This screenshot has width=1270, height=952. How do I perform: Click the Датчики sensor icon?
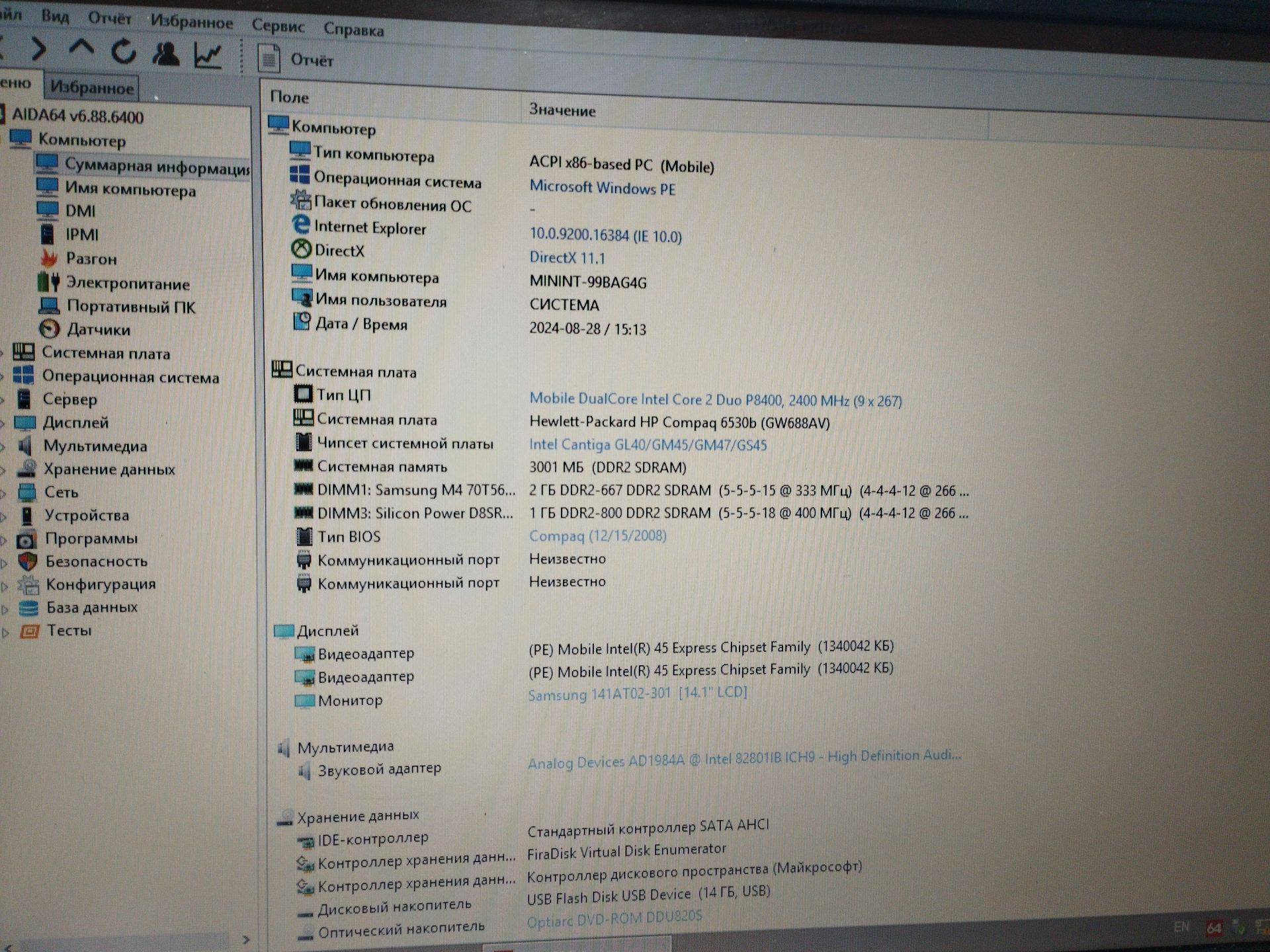50,329
